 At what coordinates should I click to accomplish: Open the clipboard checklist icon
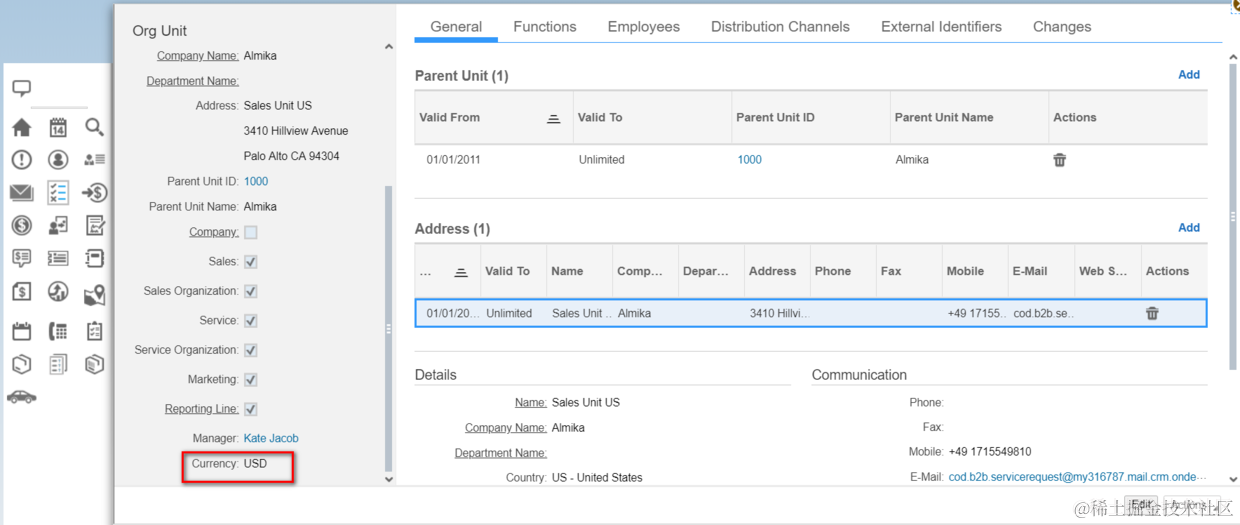(94, 331)
